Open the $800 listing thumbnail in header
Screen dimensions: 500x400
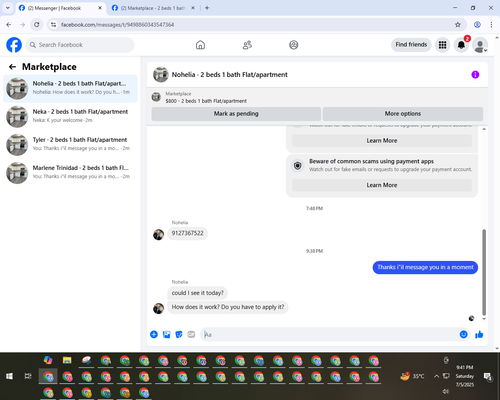point(156,97)
